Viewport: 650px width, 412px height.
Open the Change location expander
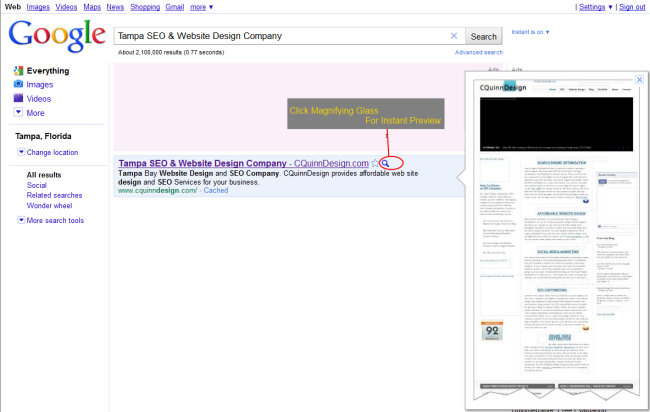pyautogui.click(x=47, y=152)
